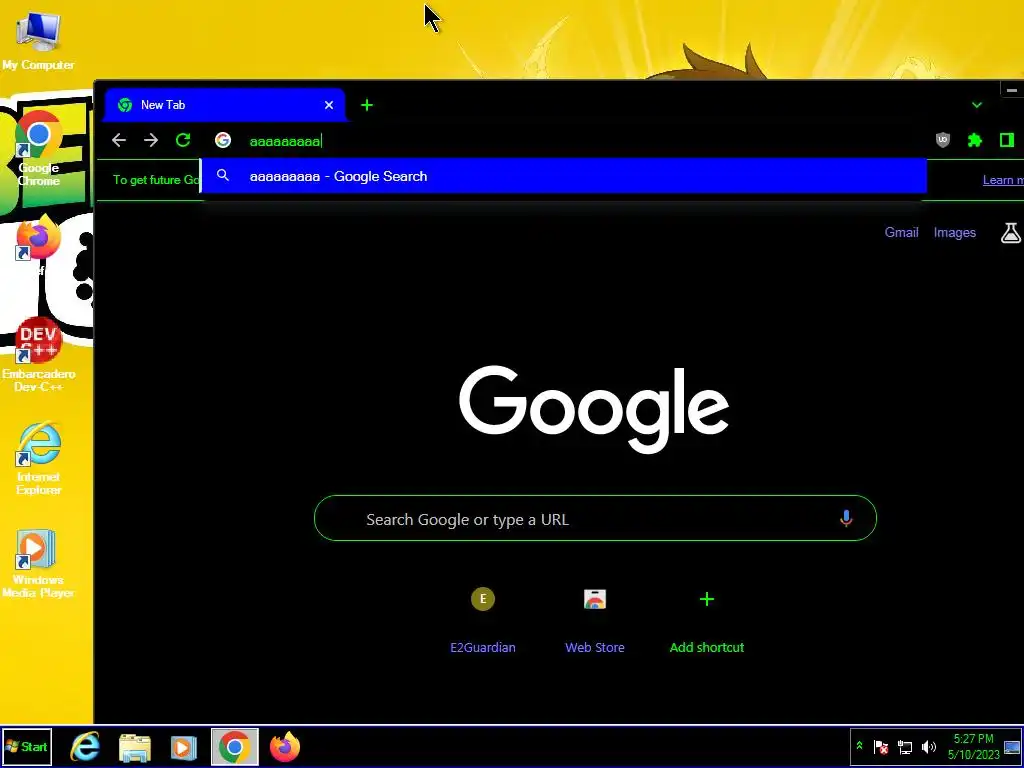Launch Firefox from the taskbar
The width and height of the screenshot is (1024, 768).
coord(284,746)
